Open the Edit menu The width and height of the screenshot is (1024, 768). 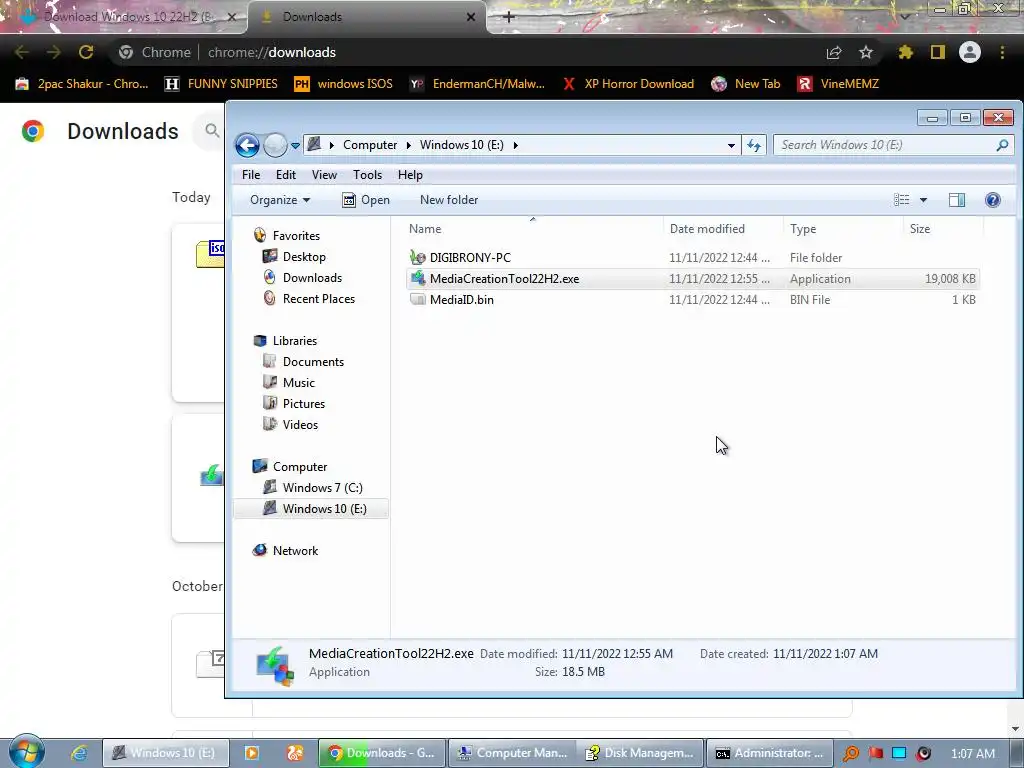[x=285, y=175]
